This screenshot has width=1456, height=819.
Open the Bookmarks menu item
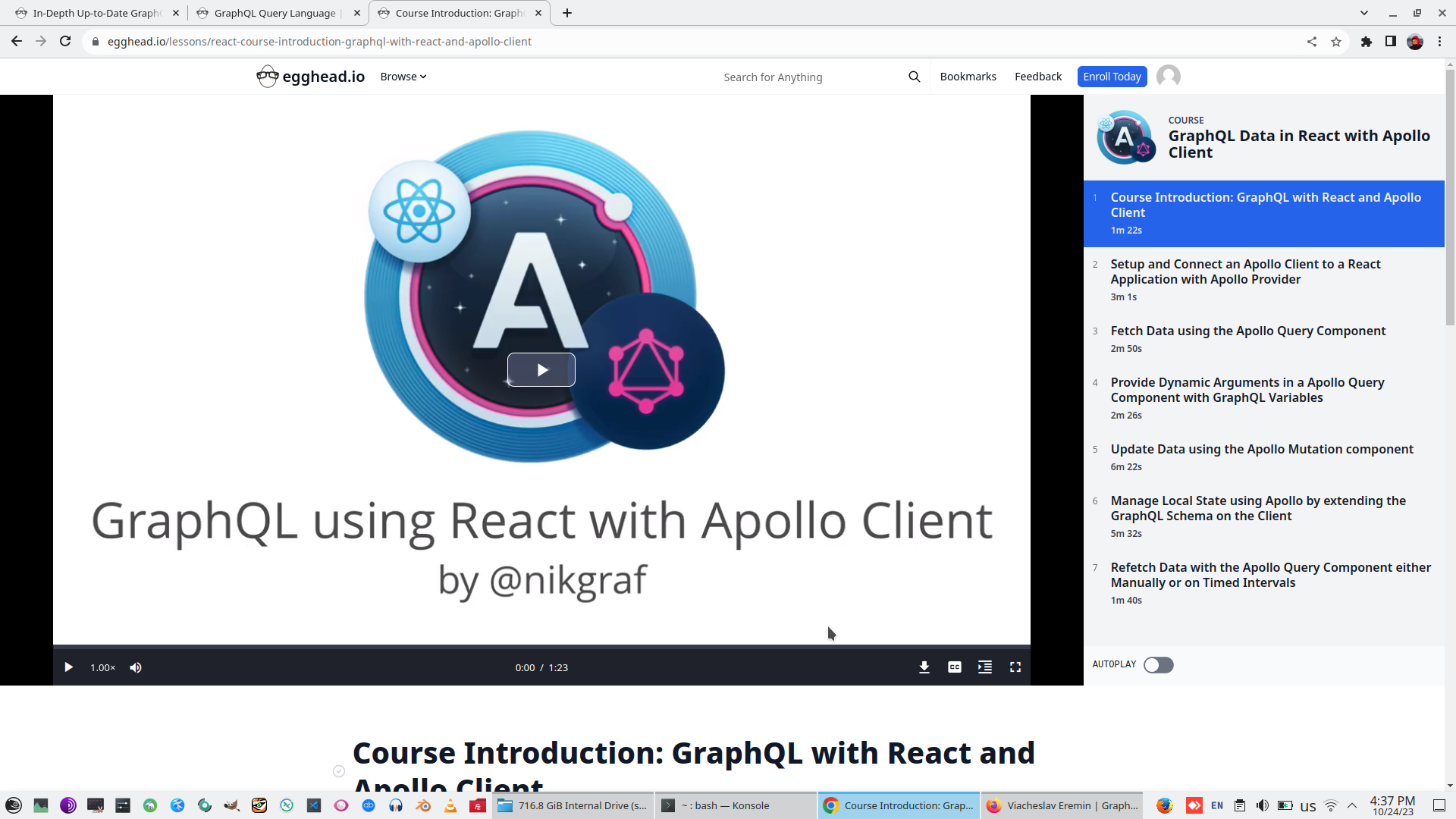(x=968, y=77)
